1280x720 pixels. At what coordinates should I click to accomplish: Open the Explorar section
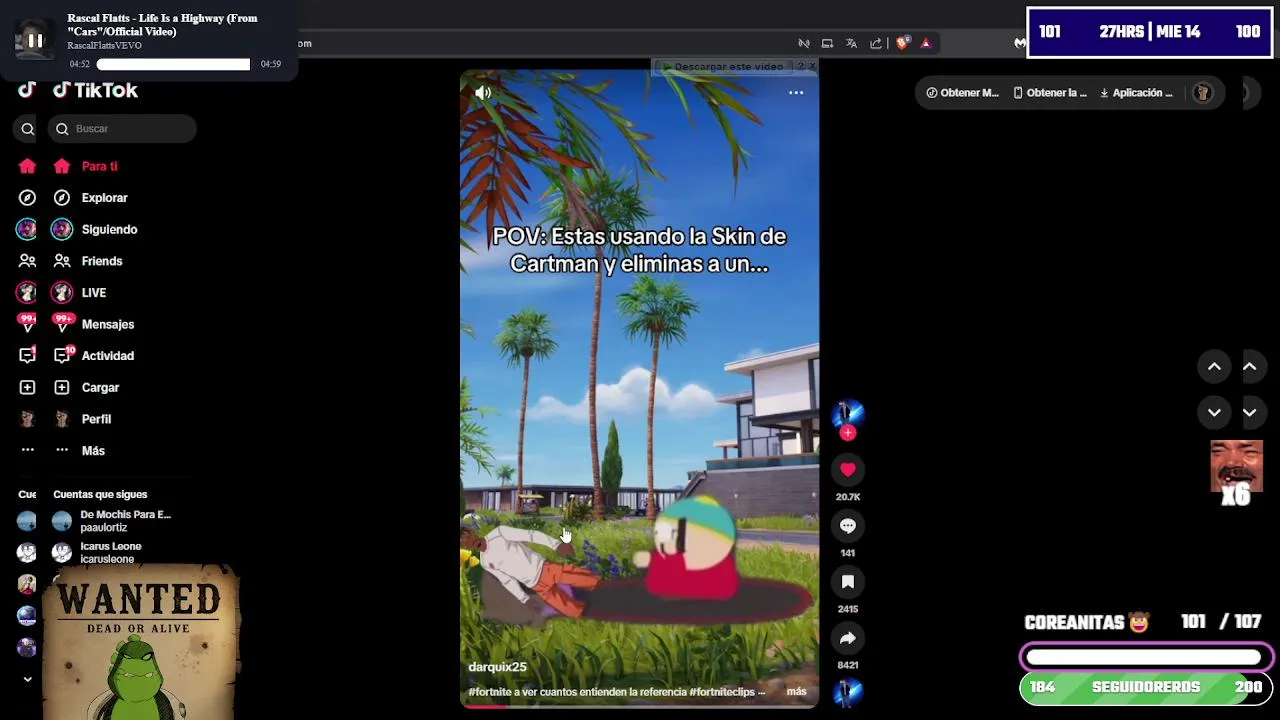tap(104, 198)
